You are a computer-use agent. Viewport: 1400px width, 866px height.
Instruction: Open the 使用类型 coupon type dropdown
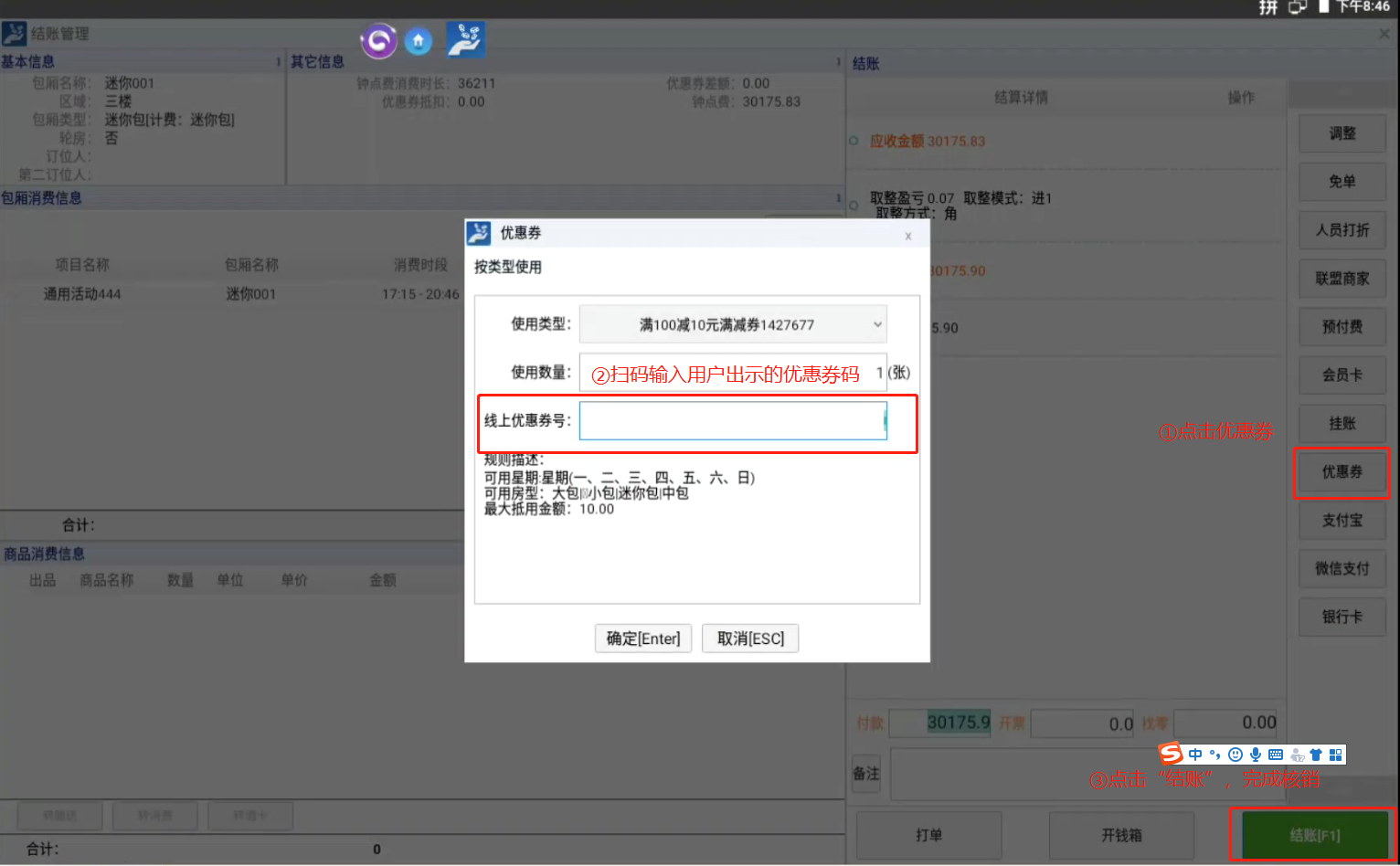733,324
